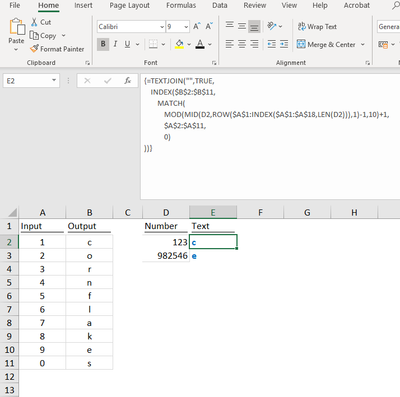The width and height of the screenshot is (400, 397).
Task: Apply yellow fill color bucket
Action: (179, 44)
